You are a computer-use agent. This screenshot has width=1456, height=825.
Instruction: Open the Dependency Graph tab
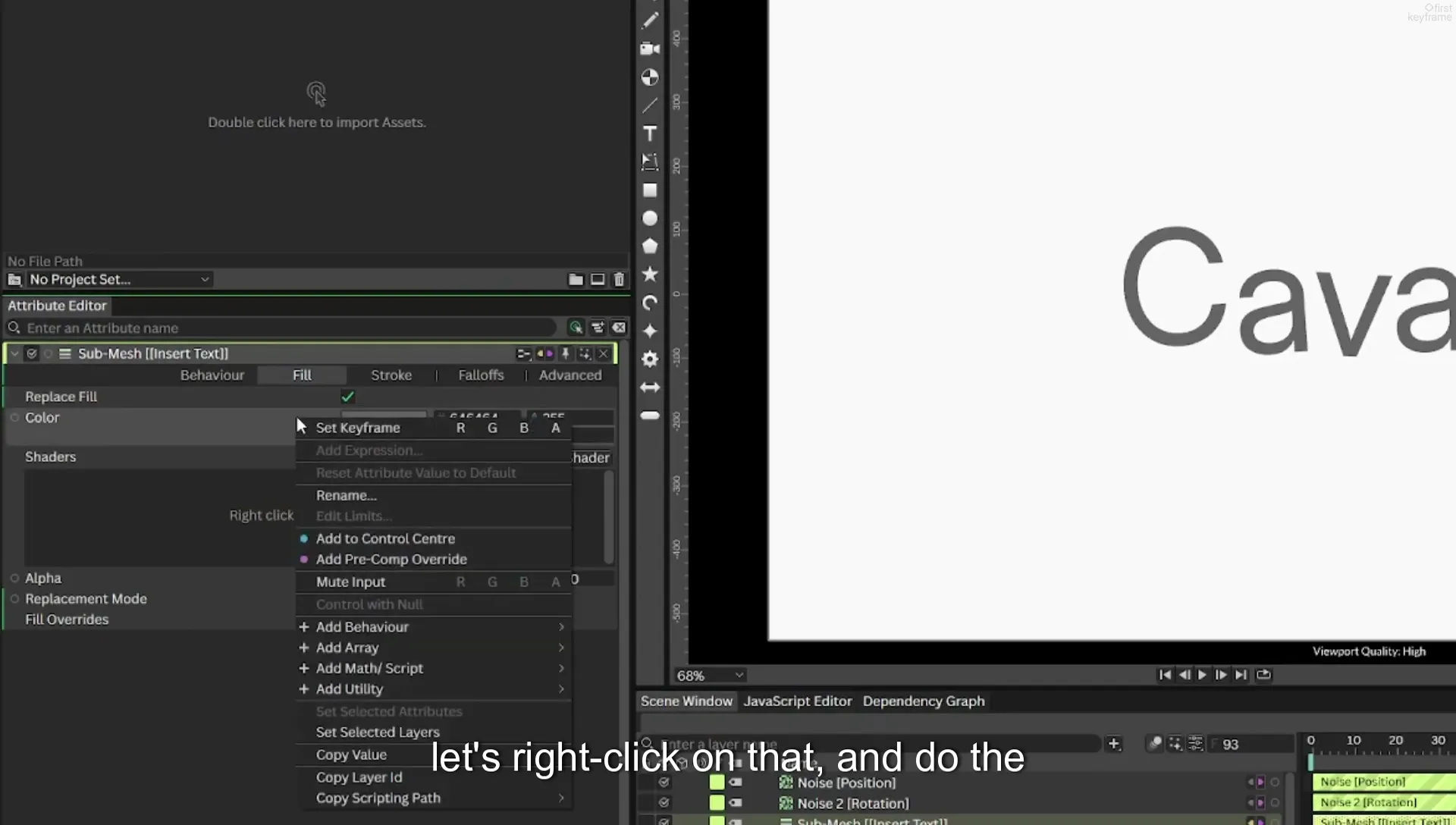pyautogui.click(x=924, y=701)
